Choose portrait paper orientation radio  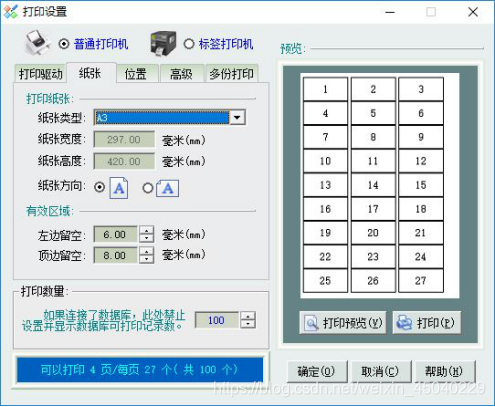[99, 187]
